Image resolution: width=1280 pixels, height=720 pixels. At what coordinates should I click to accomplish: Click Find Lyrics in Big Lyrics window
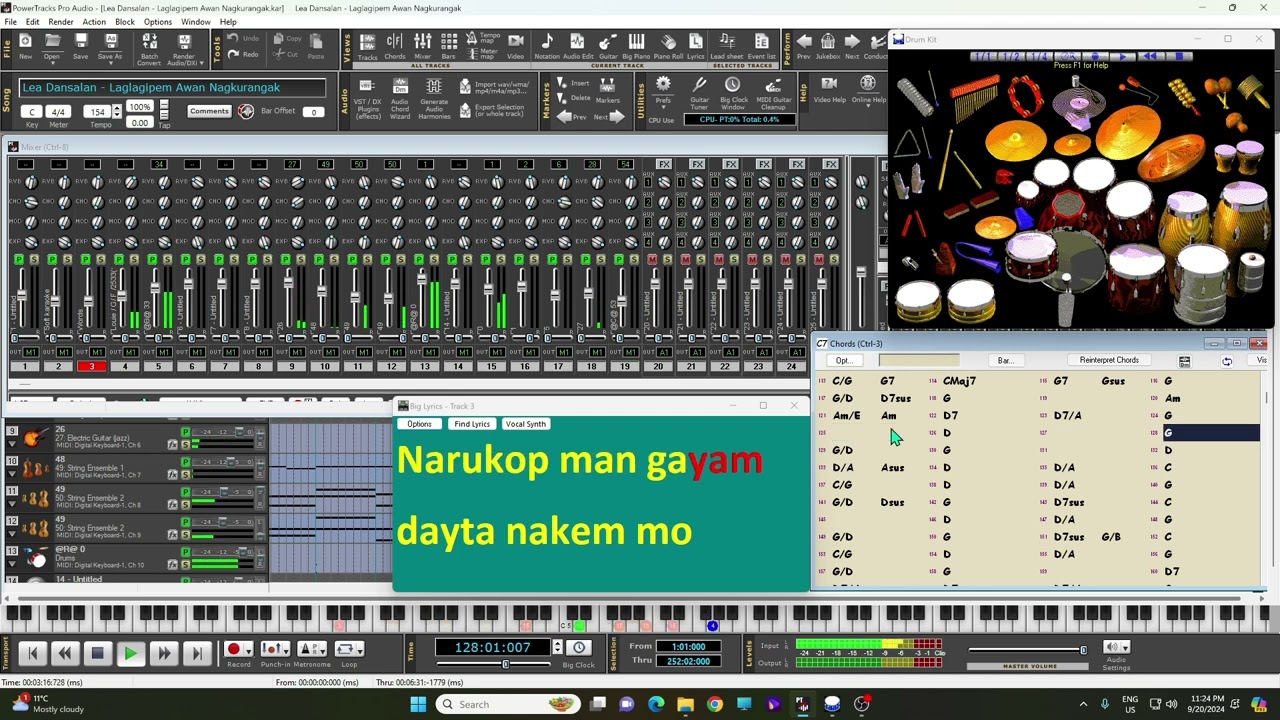[472, 424]
